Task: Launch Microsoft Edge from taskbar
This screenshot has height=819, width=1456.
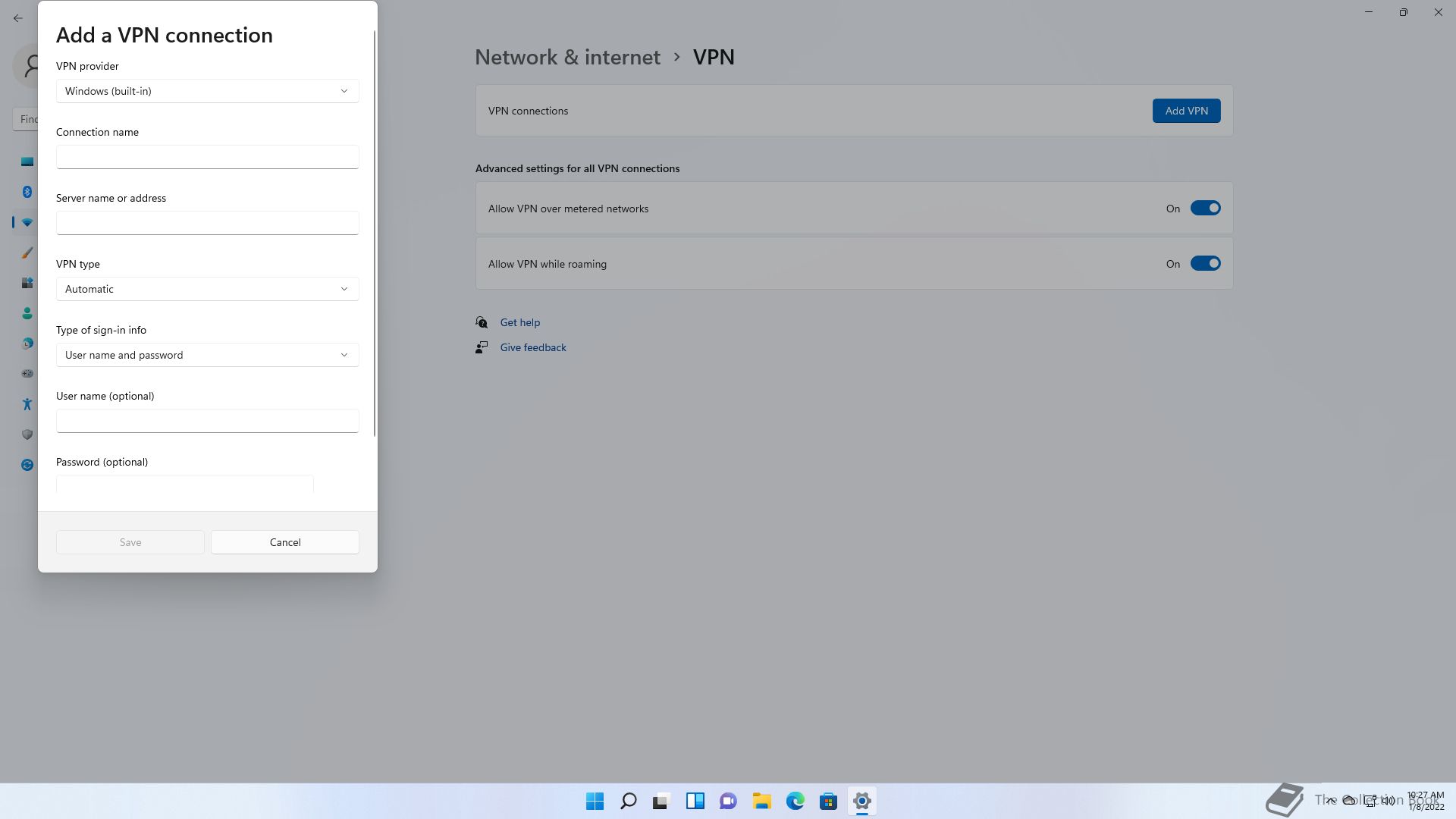Action: (x=795, y=801)
